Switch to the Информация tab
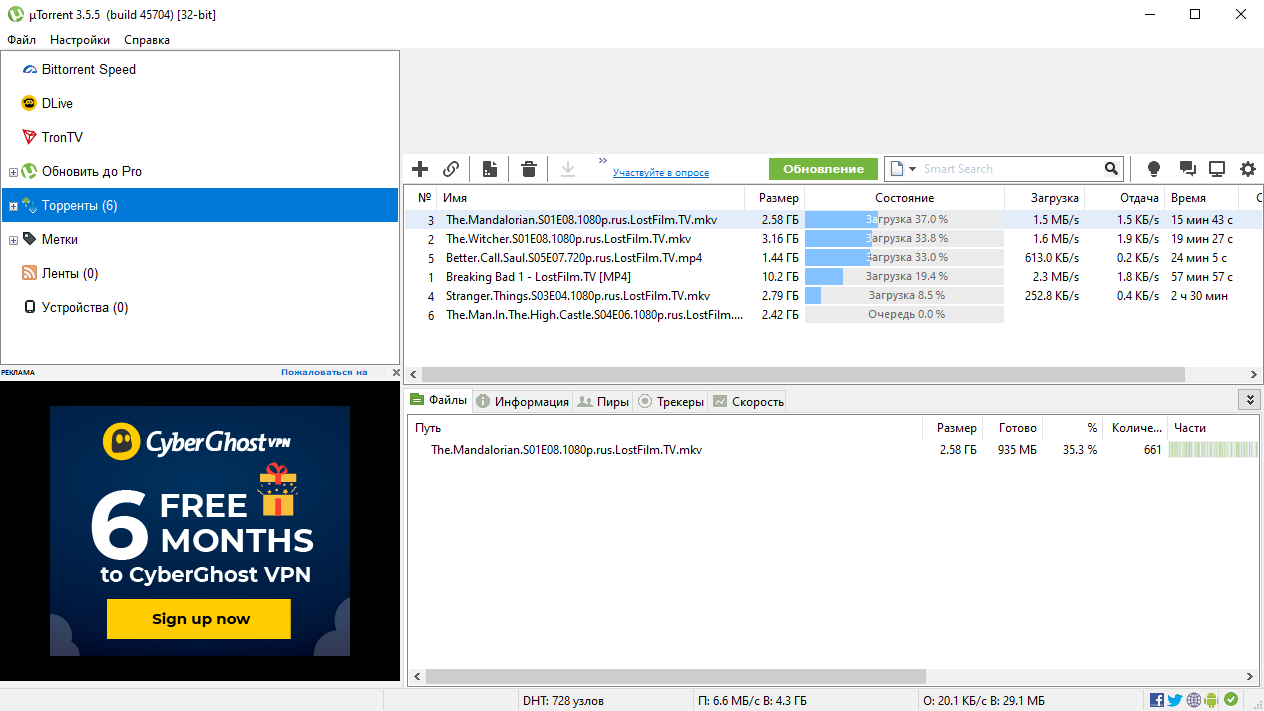The width and height of the screenshot is (1264, 711). click(522, 402)
